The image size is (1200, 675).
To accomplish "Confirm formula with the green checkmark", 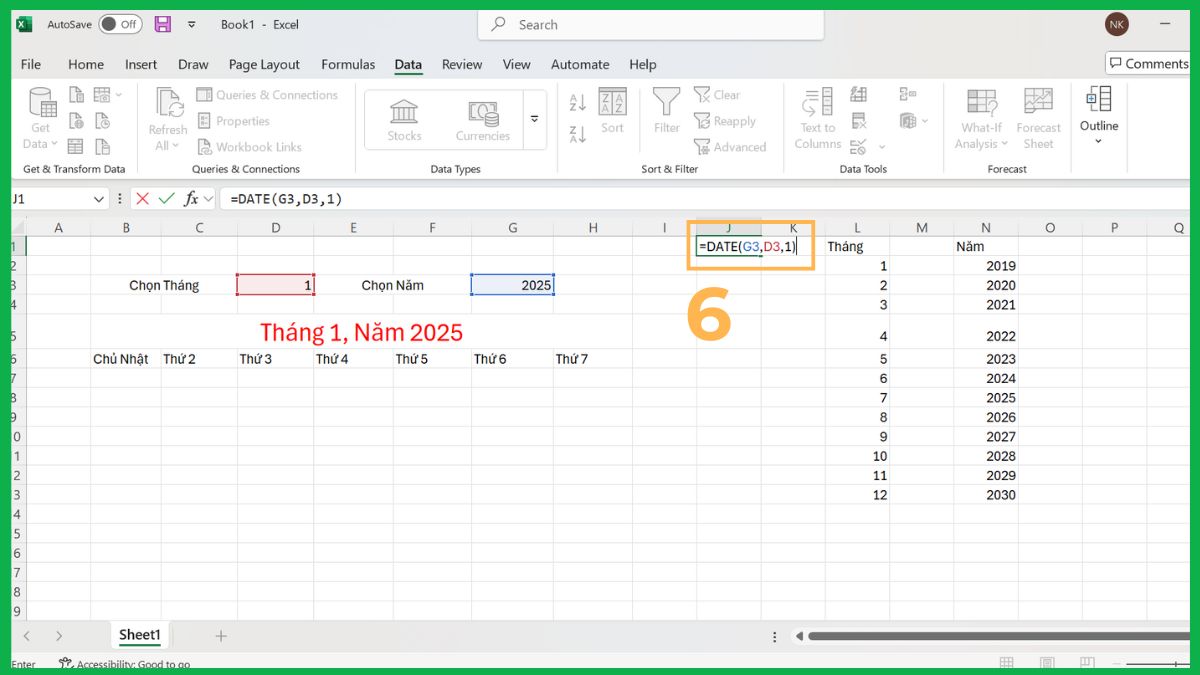I will click(x=166, y=198).
